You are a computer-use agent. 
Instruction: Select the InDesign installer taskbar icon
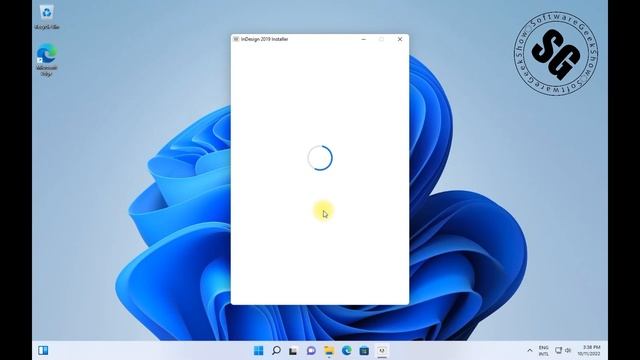click(x=382, y=351)
